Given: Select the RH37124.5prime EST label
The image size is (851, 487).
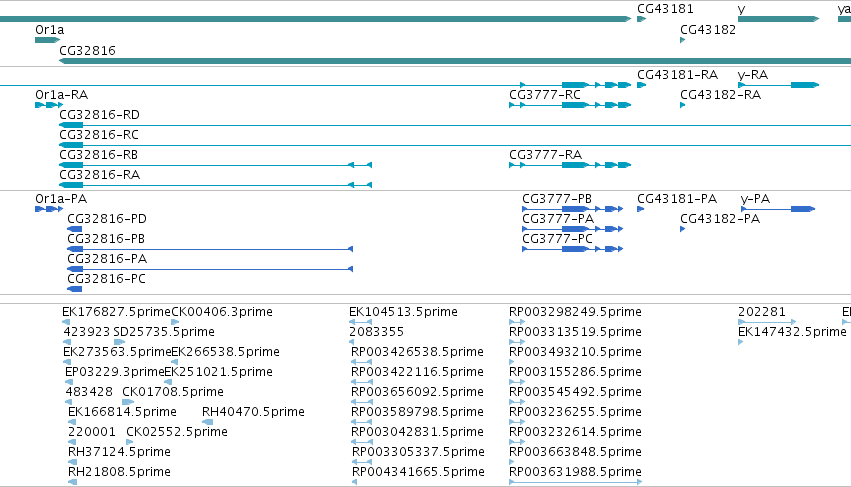Looking at the screenshot, I should 119,452.
